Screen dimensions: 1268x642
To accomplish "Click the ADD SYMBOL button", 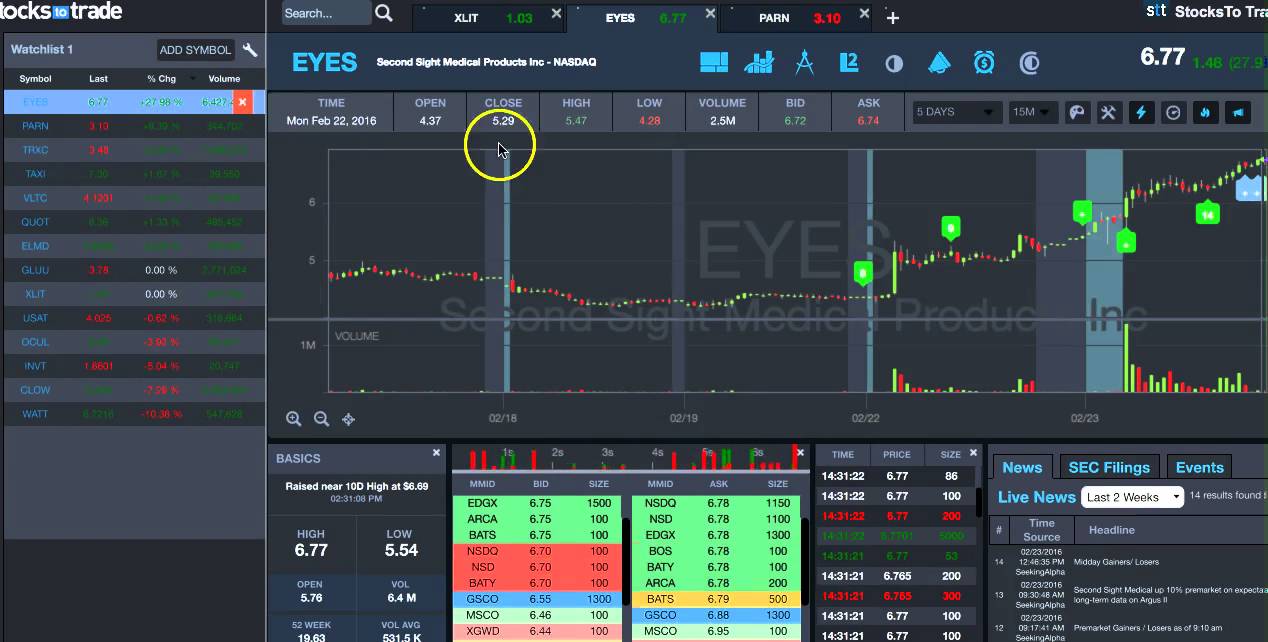I will click(x=196, y=50).
